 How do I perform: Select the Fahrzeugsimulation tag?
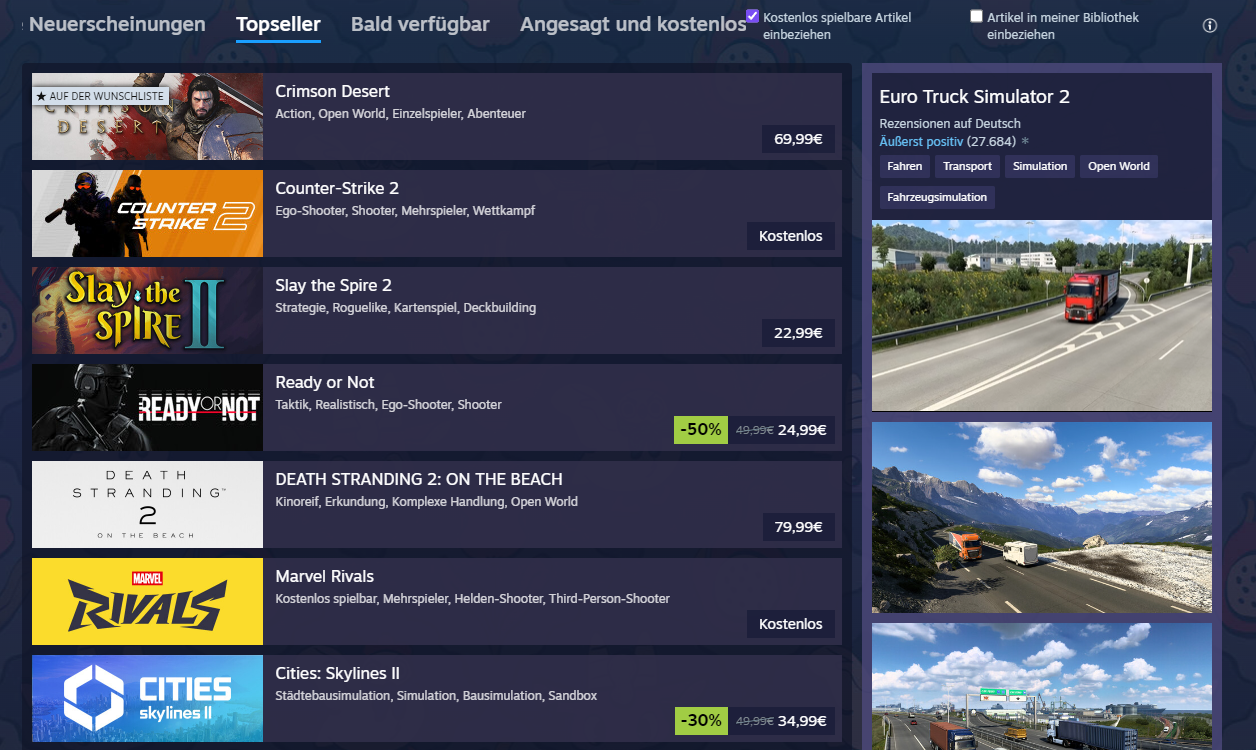click(937, 197)
